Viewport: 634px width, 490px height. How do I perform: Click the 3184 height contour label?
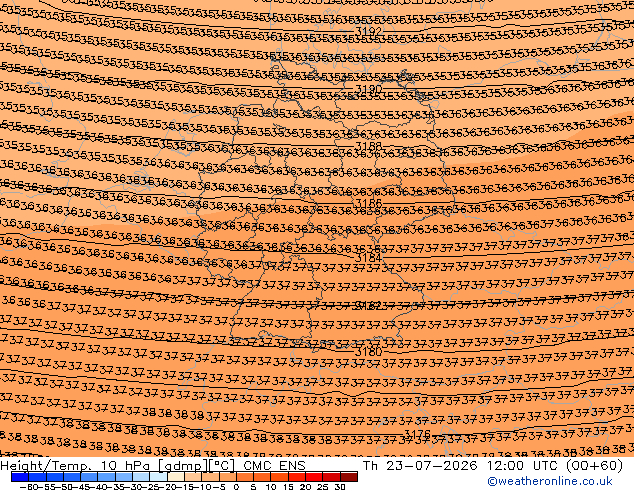[x=368, y=257]
